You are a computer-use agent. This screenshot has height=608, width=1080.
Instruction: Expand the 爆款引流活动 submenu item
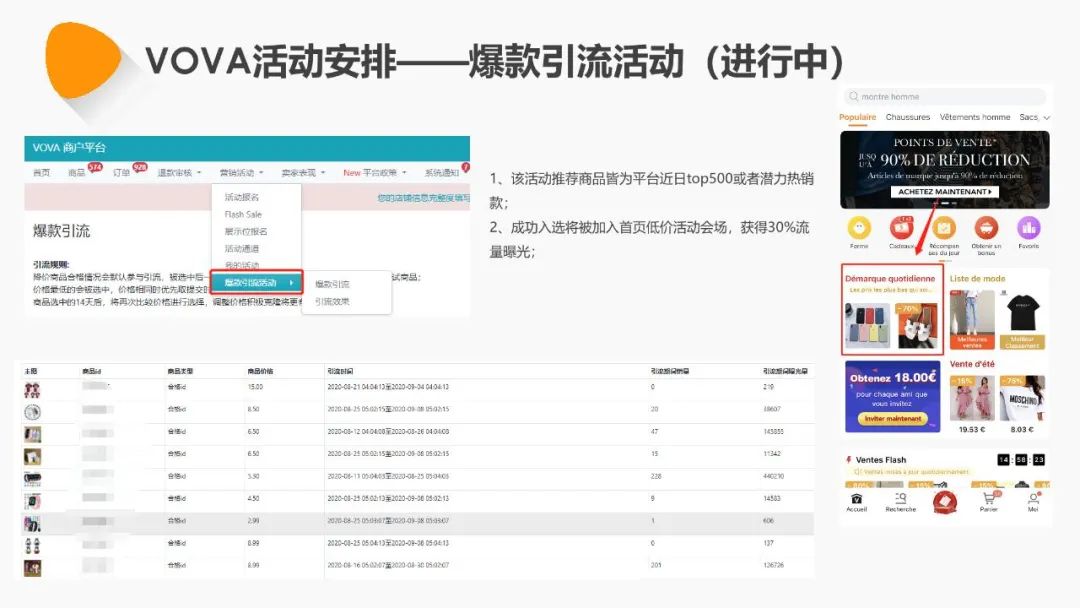(257, 282)
